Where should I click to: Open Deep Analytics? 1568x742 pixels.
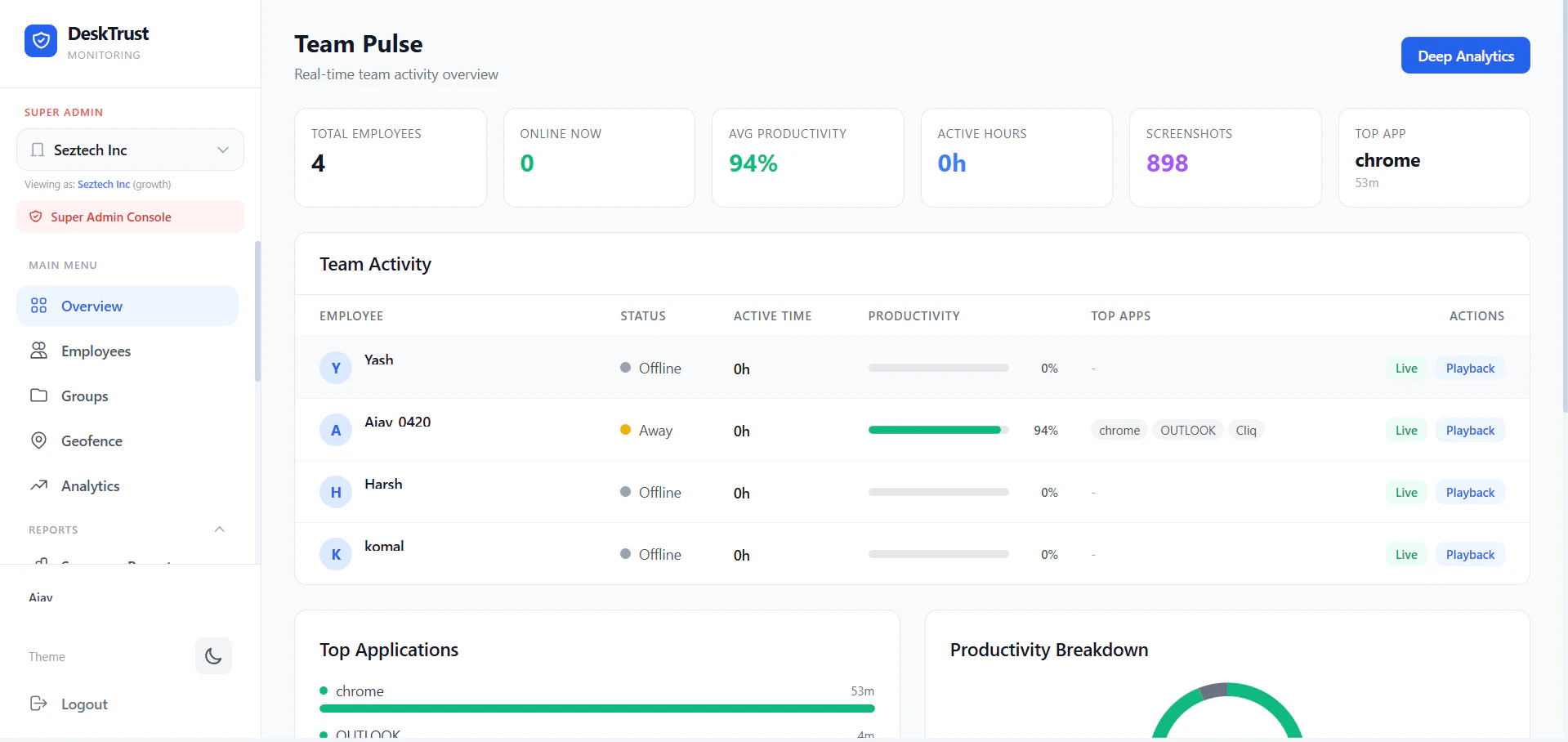click(1466, 56)
